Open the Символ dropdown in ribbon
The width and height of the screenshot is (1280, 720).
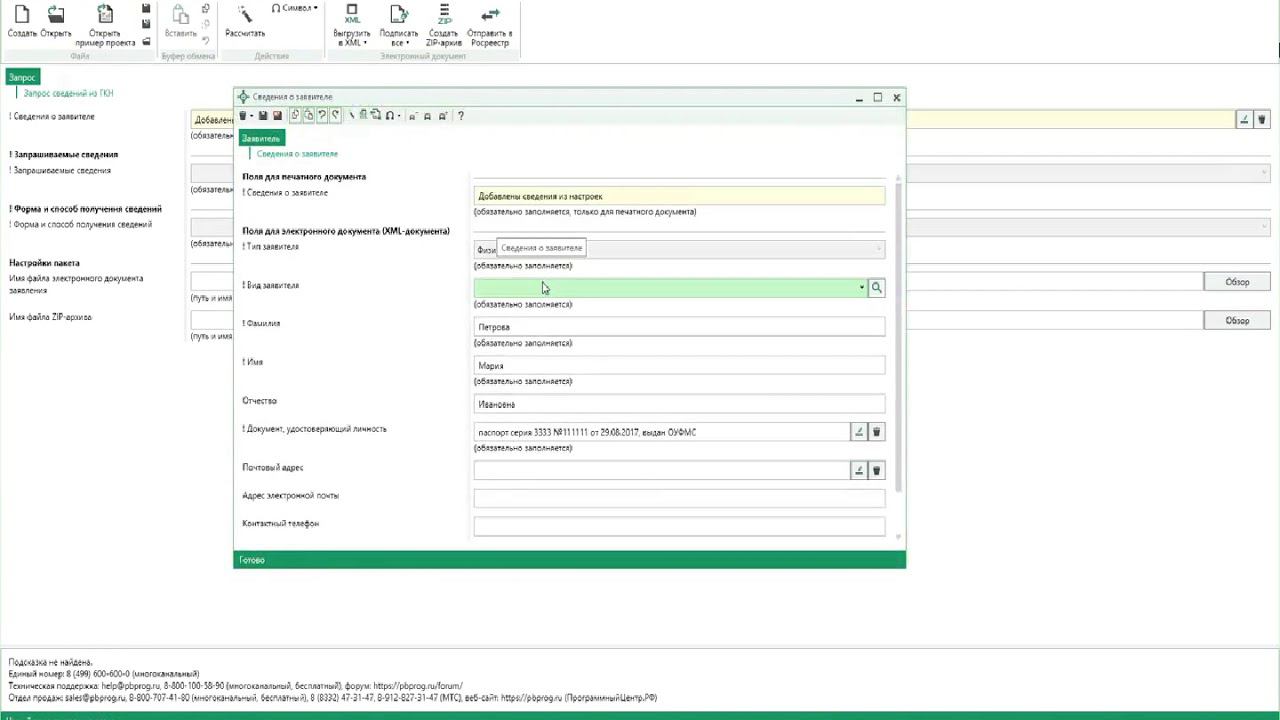[x=295, y=8]
